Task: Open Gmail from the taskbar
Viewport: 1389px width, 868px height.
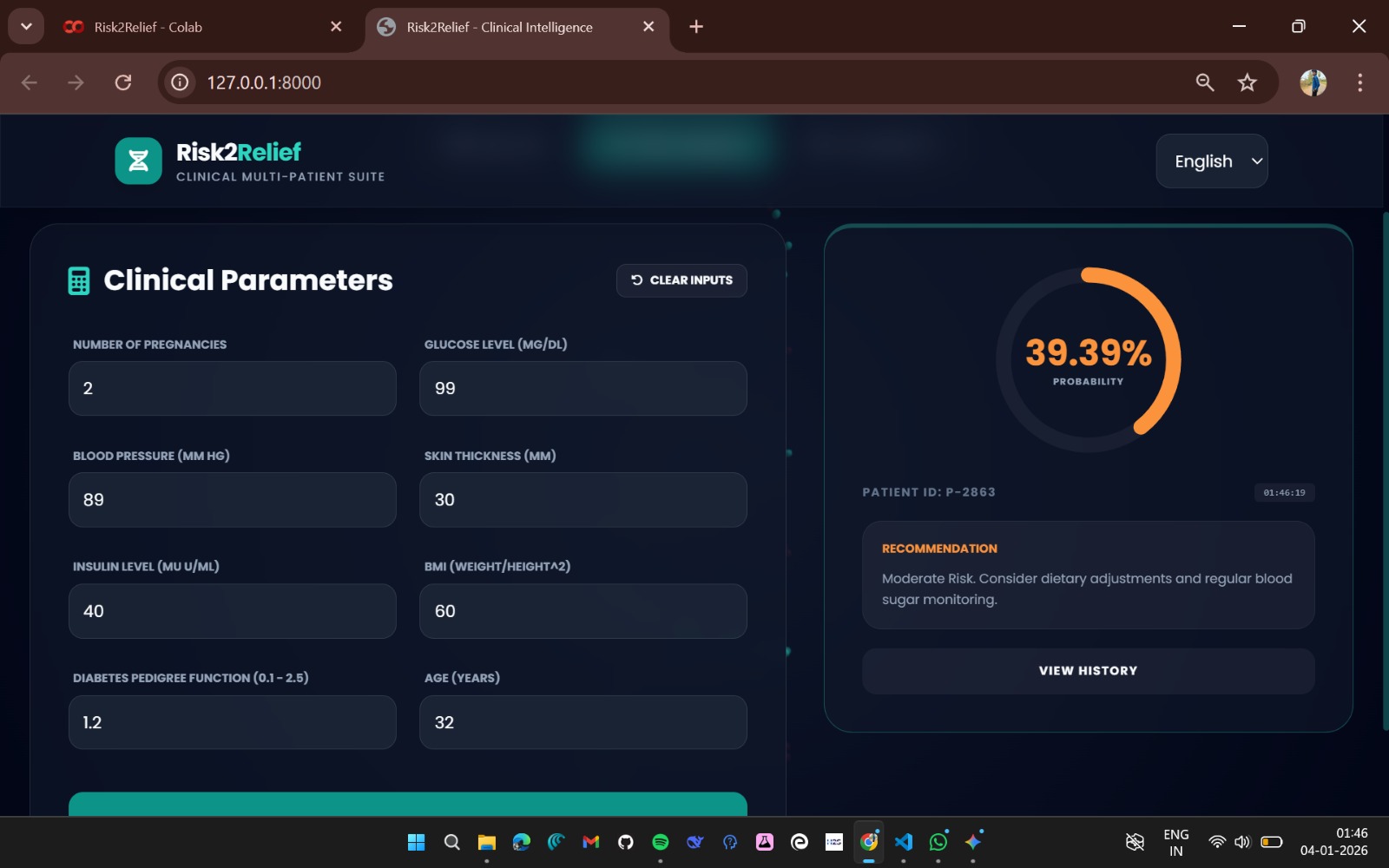Action: point(590,842)
